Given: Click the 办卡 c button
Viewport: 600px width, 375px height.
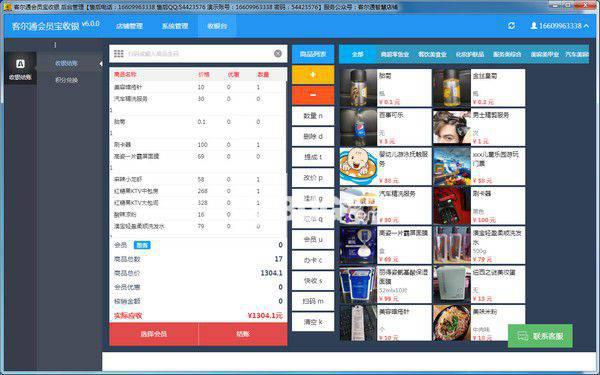Looking at the screenshot, I should click(313, 260).
